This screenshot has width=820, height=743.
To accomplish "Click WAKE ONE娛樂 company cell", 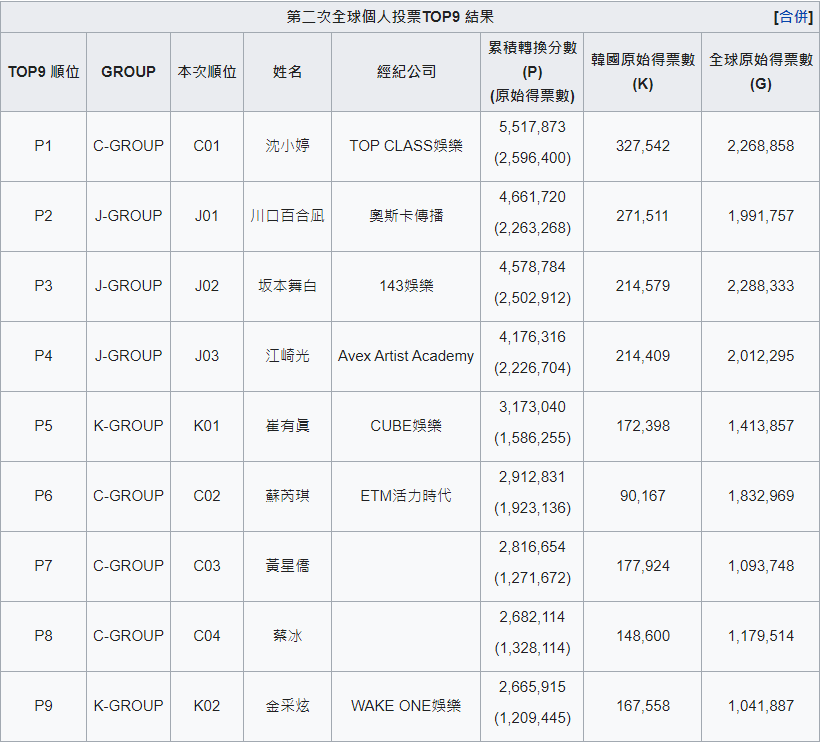I will 406,706.
